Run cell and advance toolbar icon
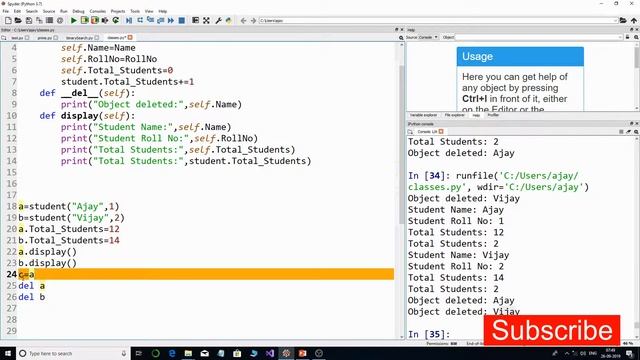 [95, 20]
